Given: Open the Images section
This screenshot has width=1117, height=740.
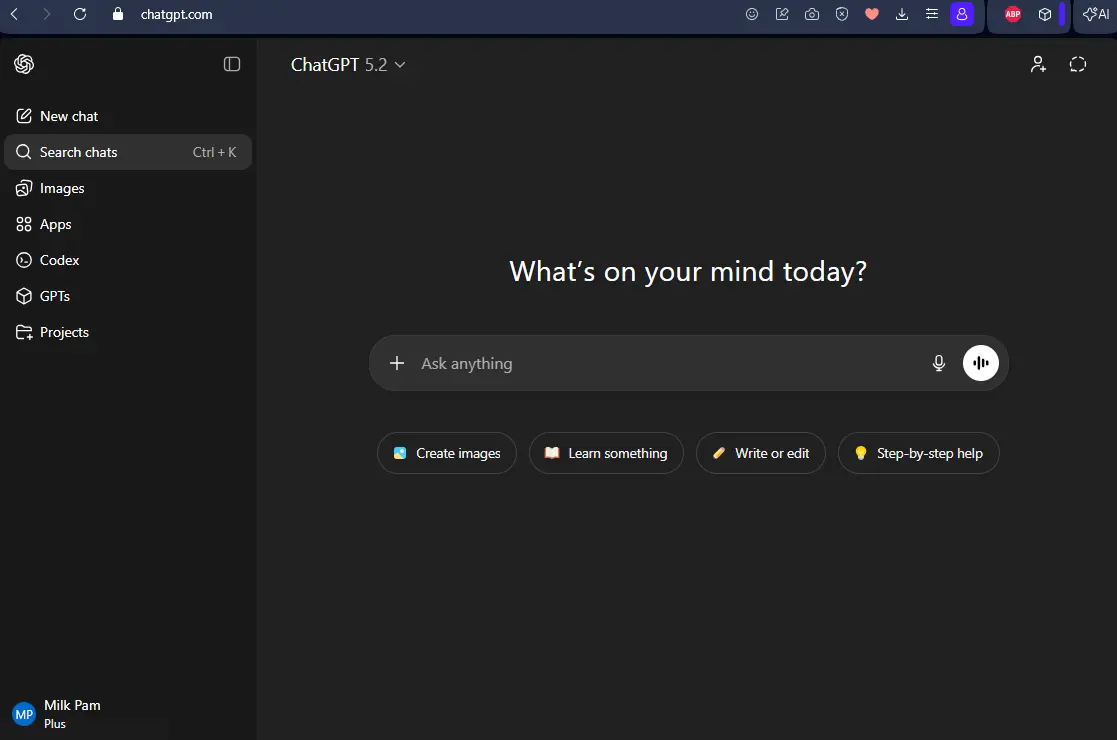Looking at the screenshot, I should click(x=128, y=188).
